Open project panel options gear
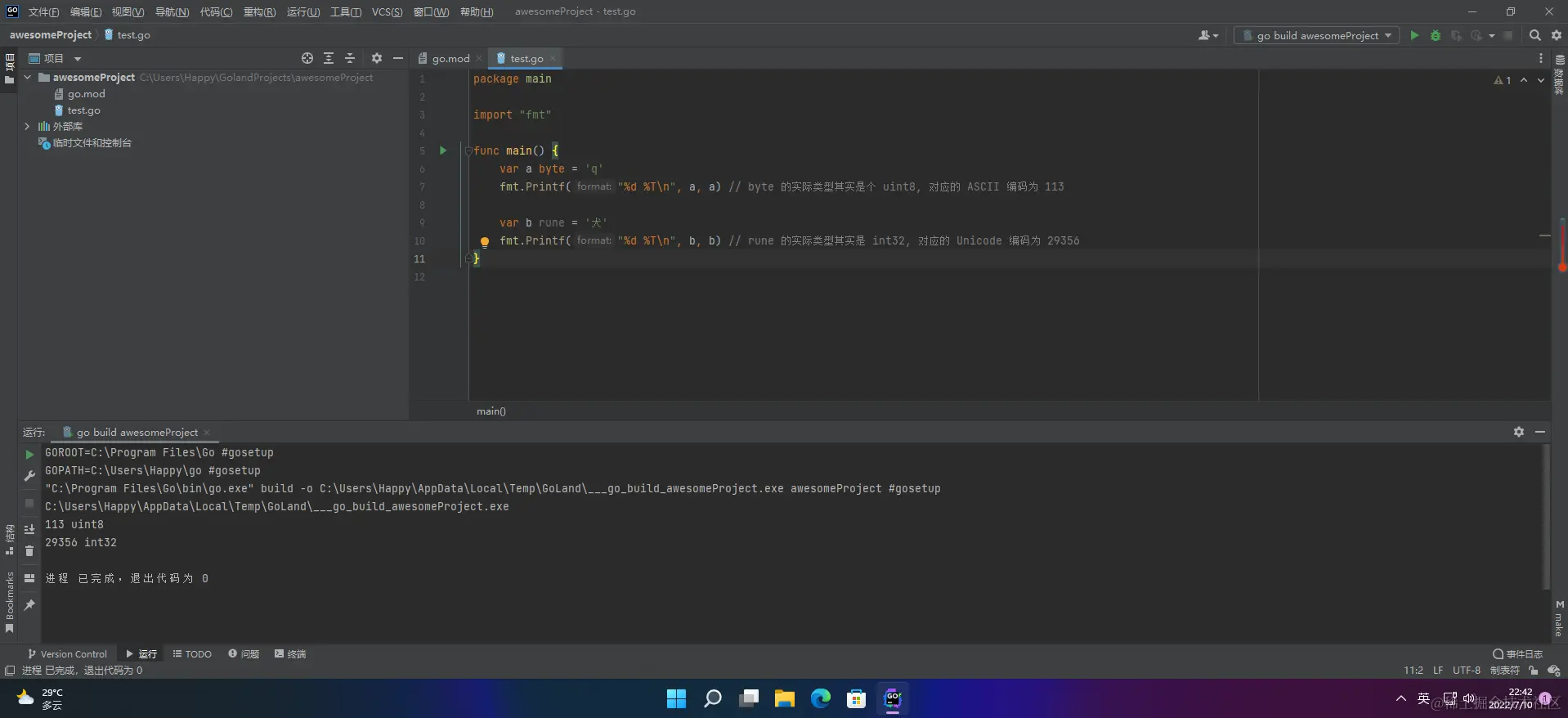 pyautogui.click(x=376, y=58)
